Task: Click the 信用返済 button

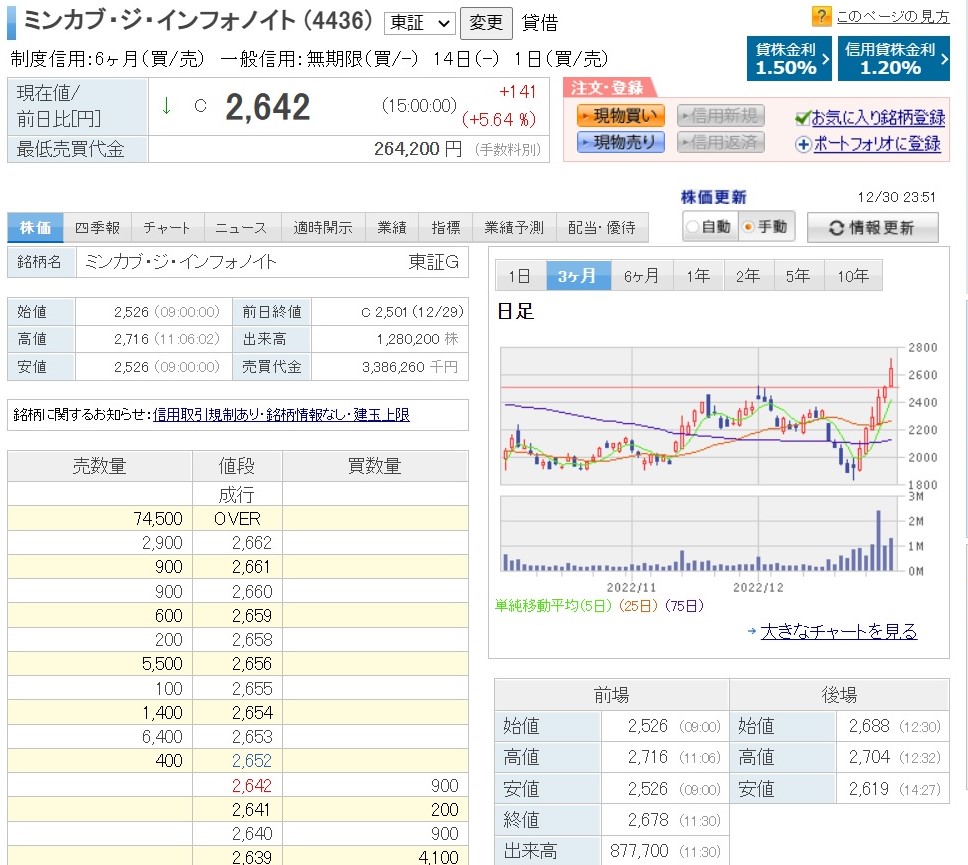Action: (720, 143)
